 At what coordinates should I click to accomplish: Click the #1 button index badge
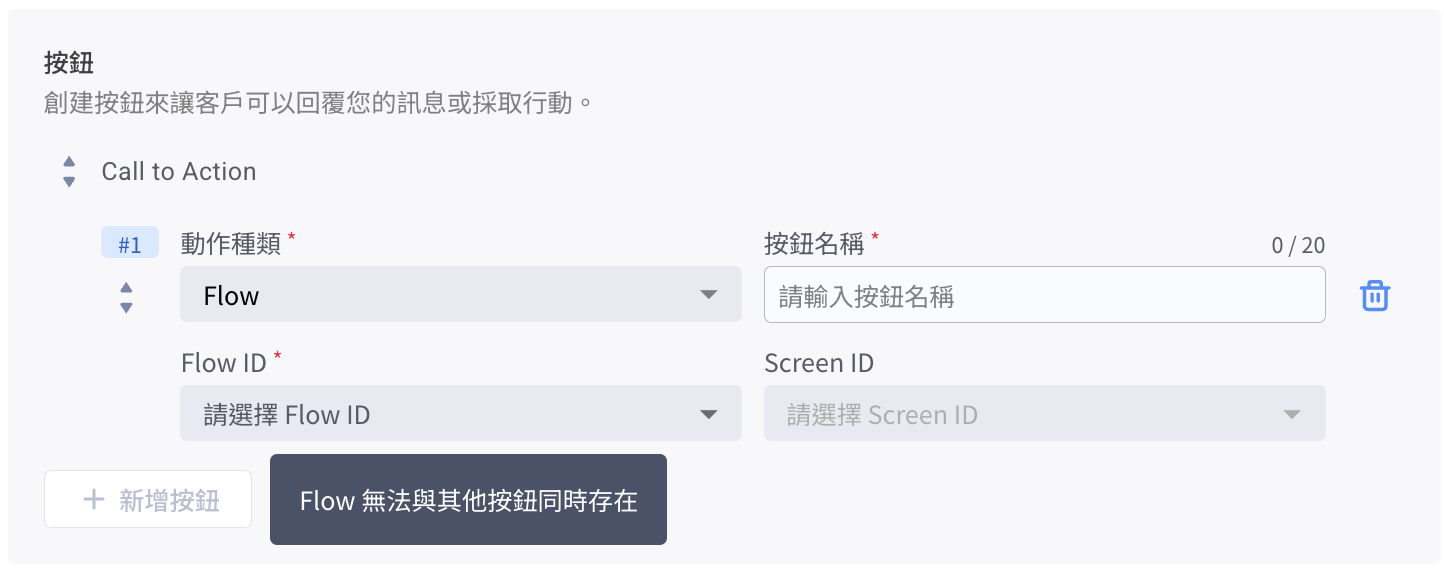[130, 244]
